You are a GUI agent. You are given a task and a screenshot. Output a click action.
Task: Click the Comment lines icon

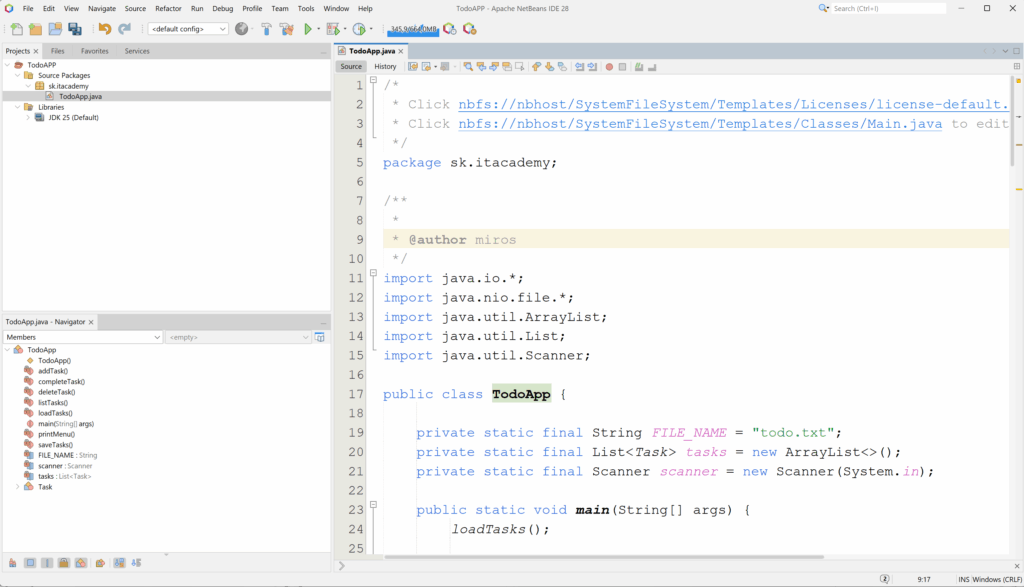pos(639,67)
